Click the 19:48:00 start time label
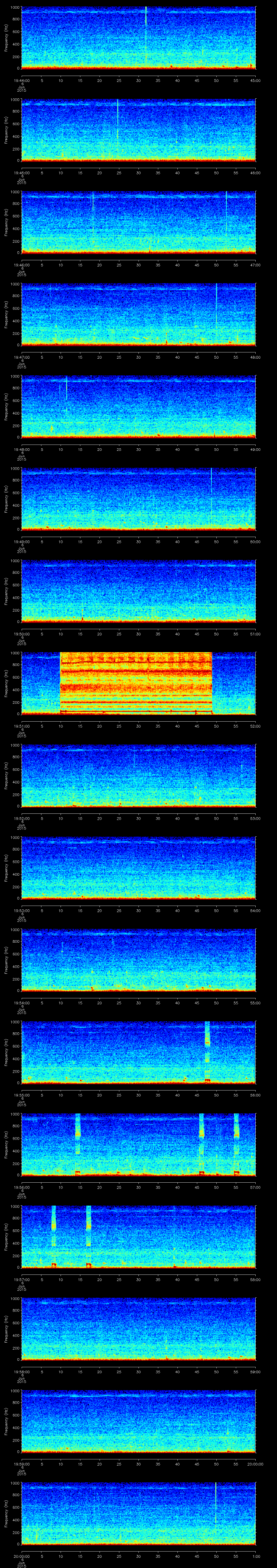The image size is (277, 1568). coord(21,449)
